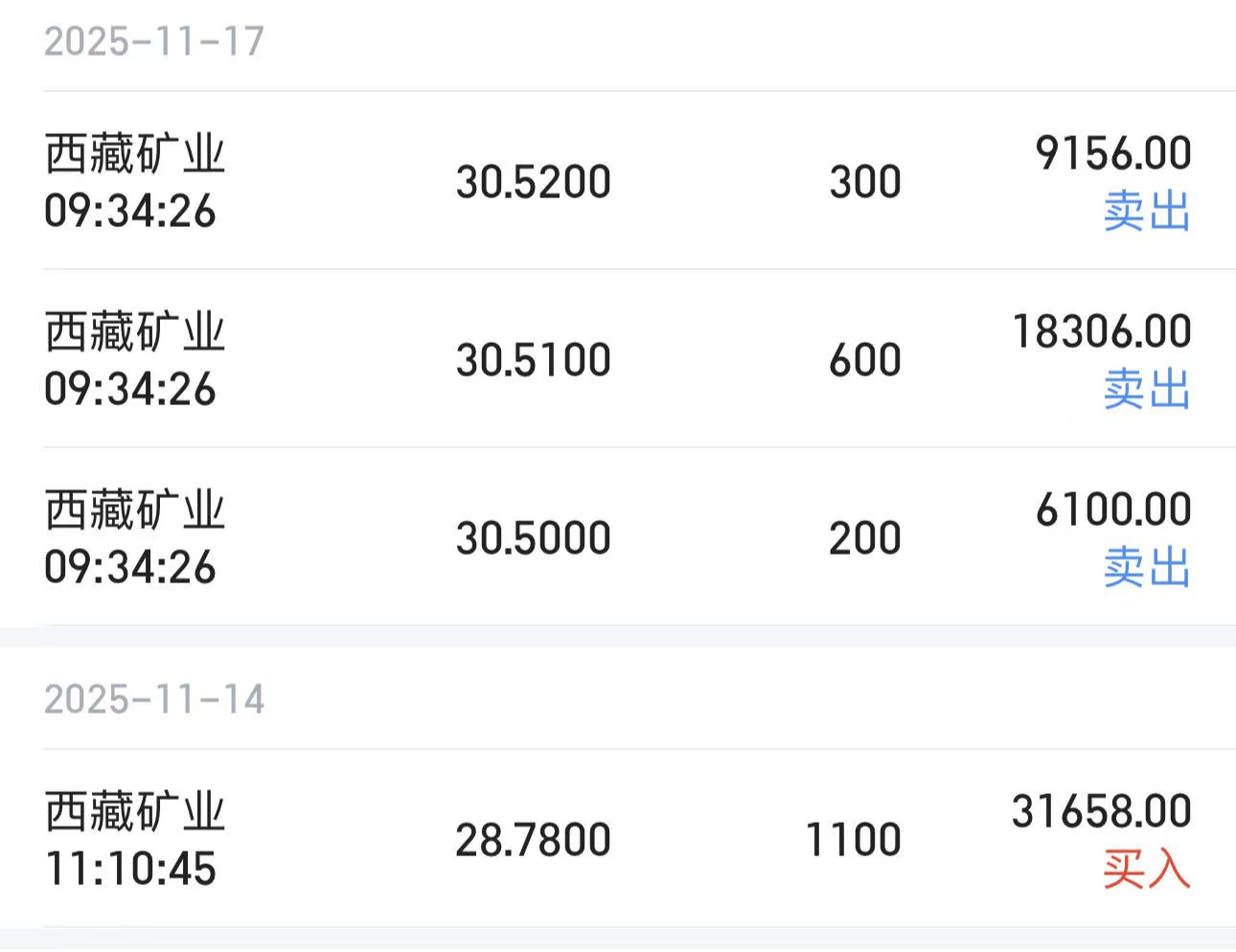
Task: Click the 600 share quantity
Action: pos(864,360)
